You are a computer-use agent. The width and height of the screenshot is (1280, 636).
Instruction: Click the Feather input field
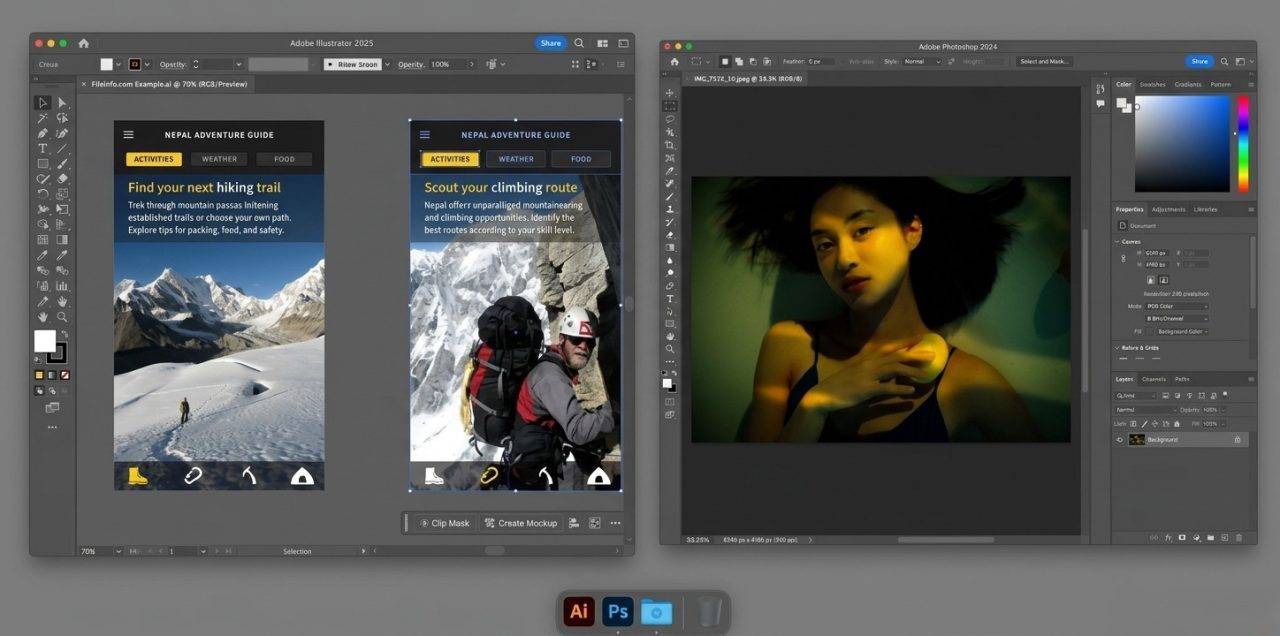point(821,61)
